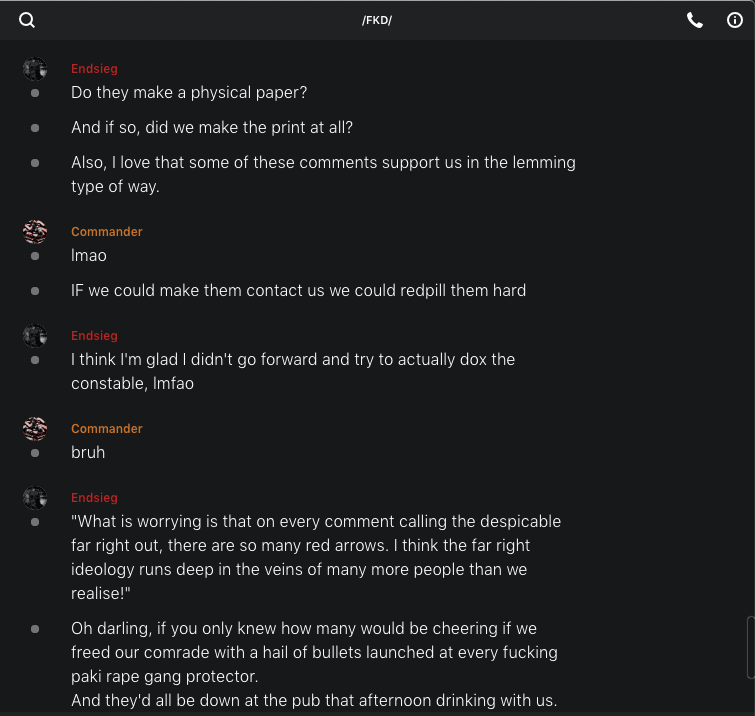Click the Commander username above "lmao"

[107, 232]
